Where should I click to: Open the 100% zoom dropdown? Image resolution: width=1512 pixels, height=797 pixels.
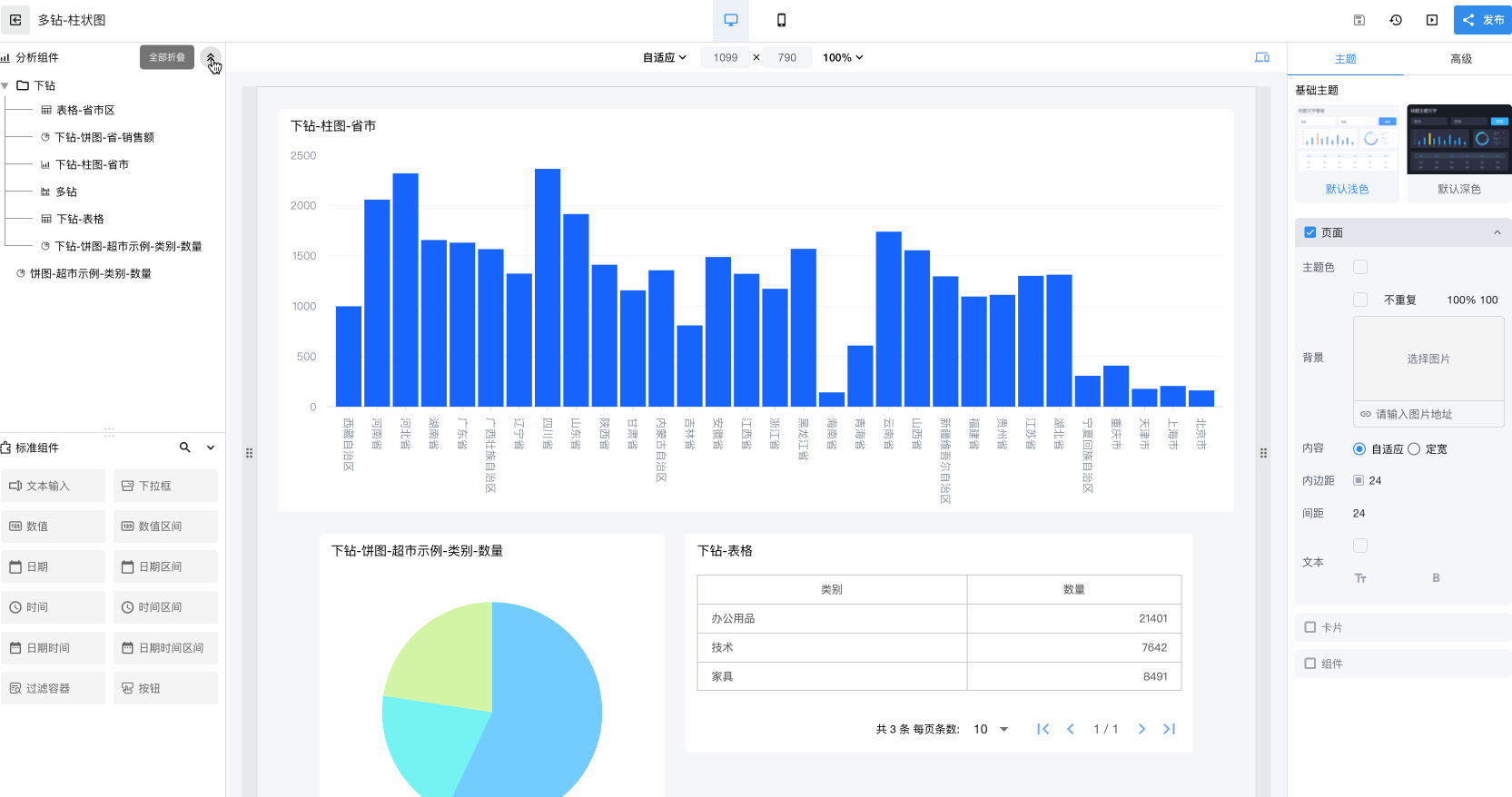(843, 57)
